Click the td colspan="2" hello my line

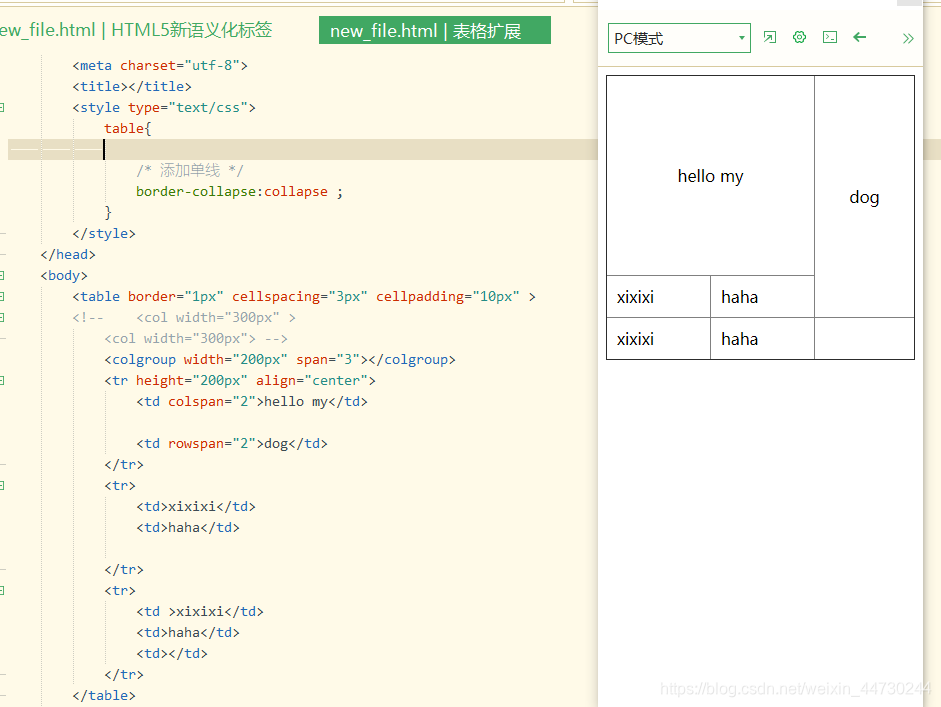pyautogui.click(x=251, y=402)
